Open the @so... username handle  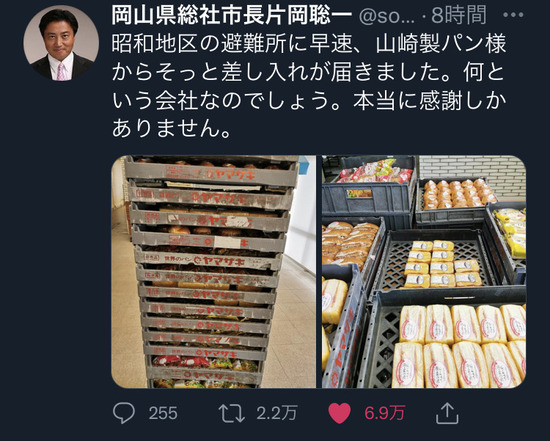tap(387, 16)
